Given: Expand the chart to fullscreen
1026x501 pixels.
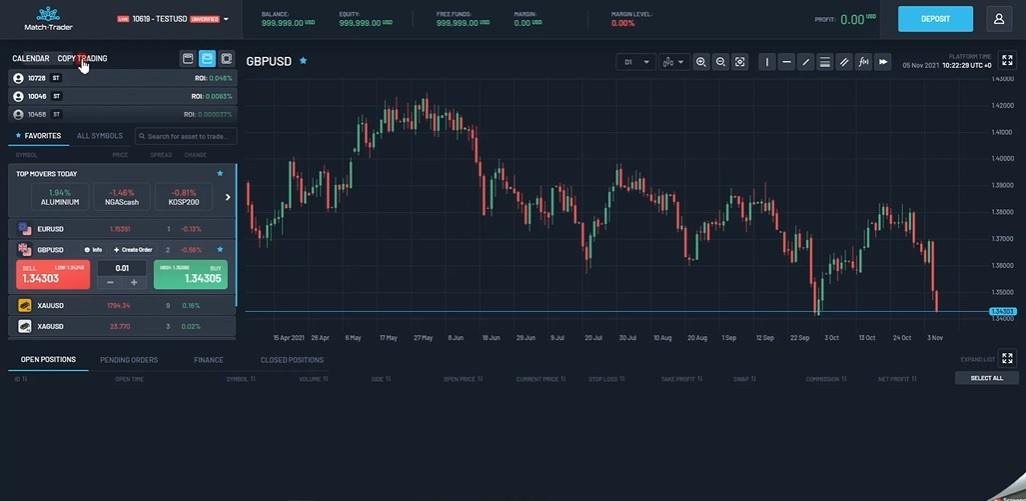Looking at the screenshot, I should tap(1007, 61).
